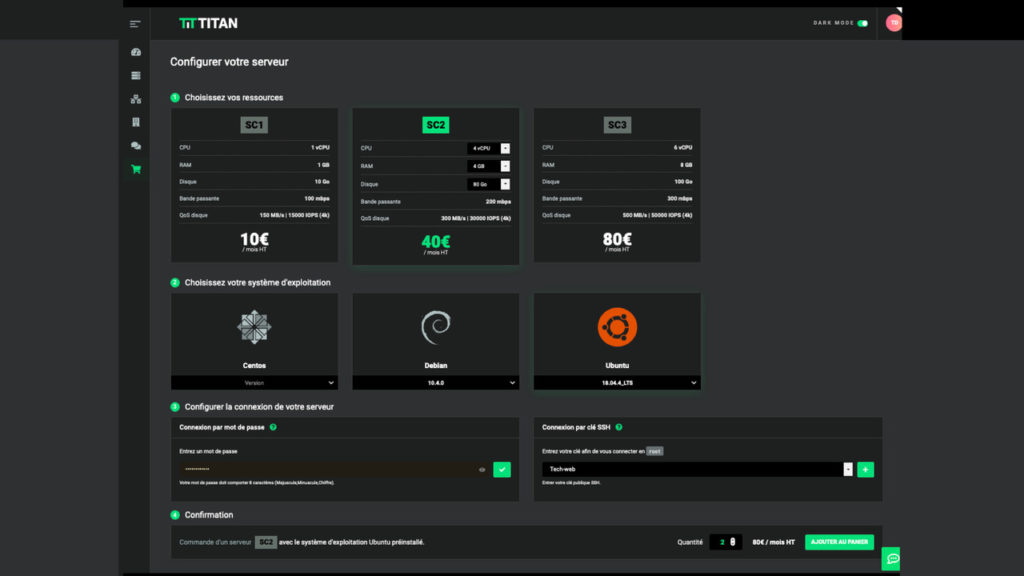Adjust the Quantité stepper control

[x=734, y=542]
